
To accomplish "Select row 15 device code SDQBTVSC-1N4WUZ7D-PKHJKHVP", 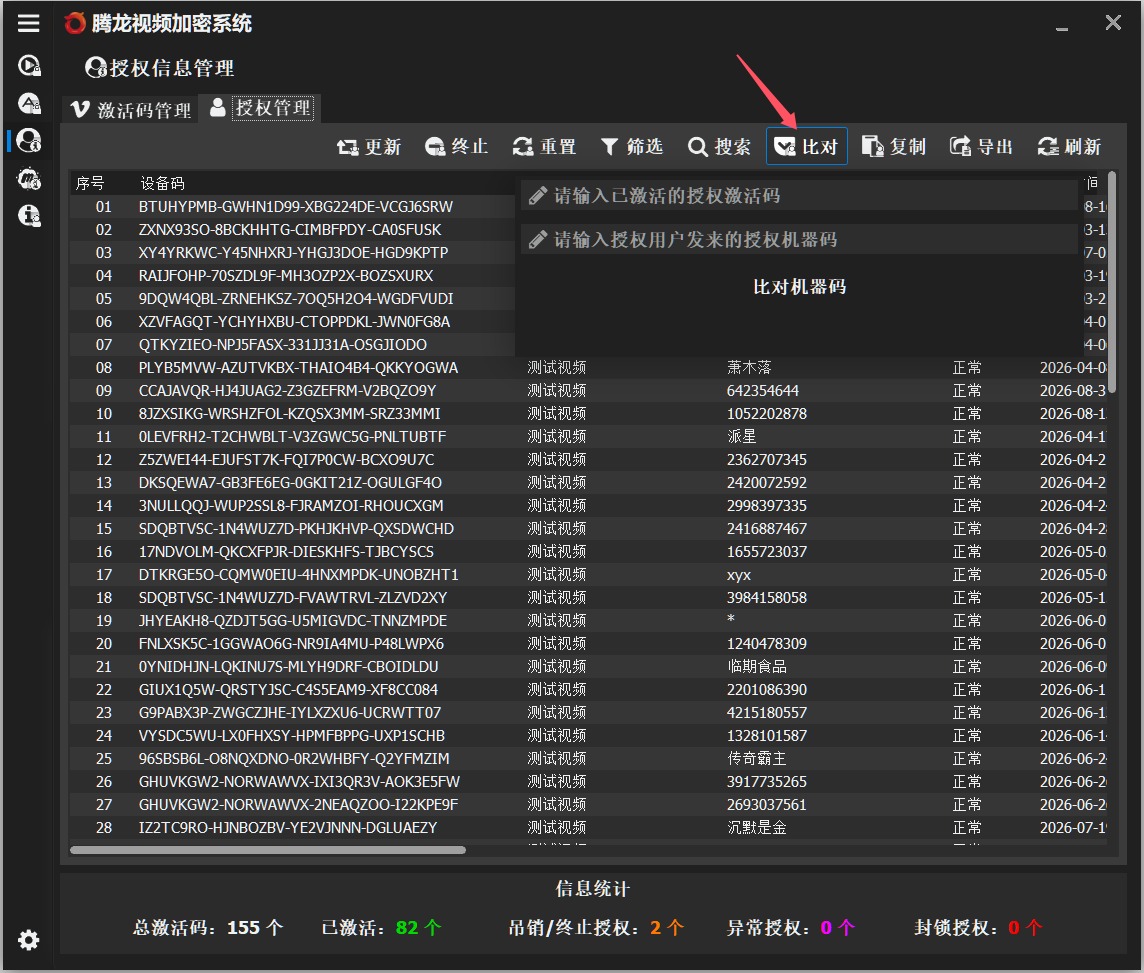I will (x=296, y=529).
